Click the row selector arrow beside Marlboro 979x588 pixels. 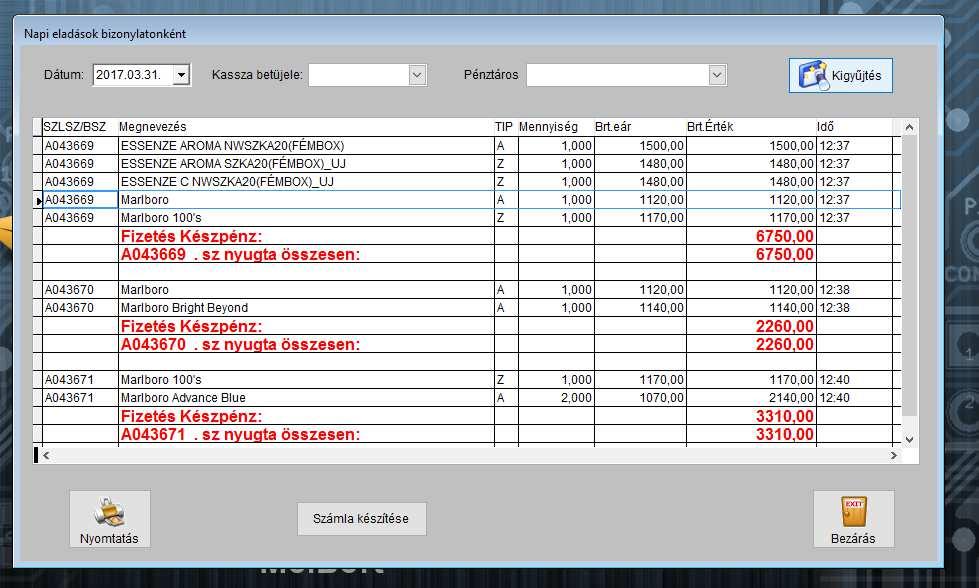tap(38, 200)
